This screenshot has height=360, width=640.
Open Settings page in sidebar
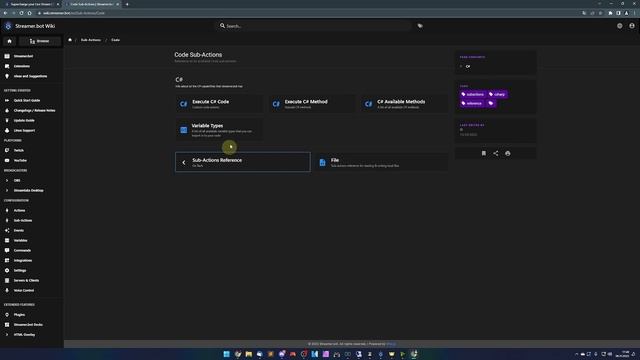[31, 270]
